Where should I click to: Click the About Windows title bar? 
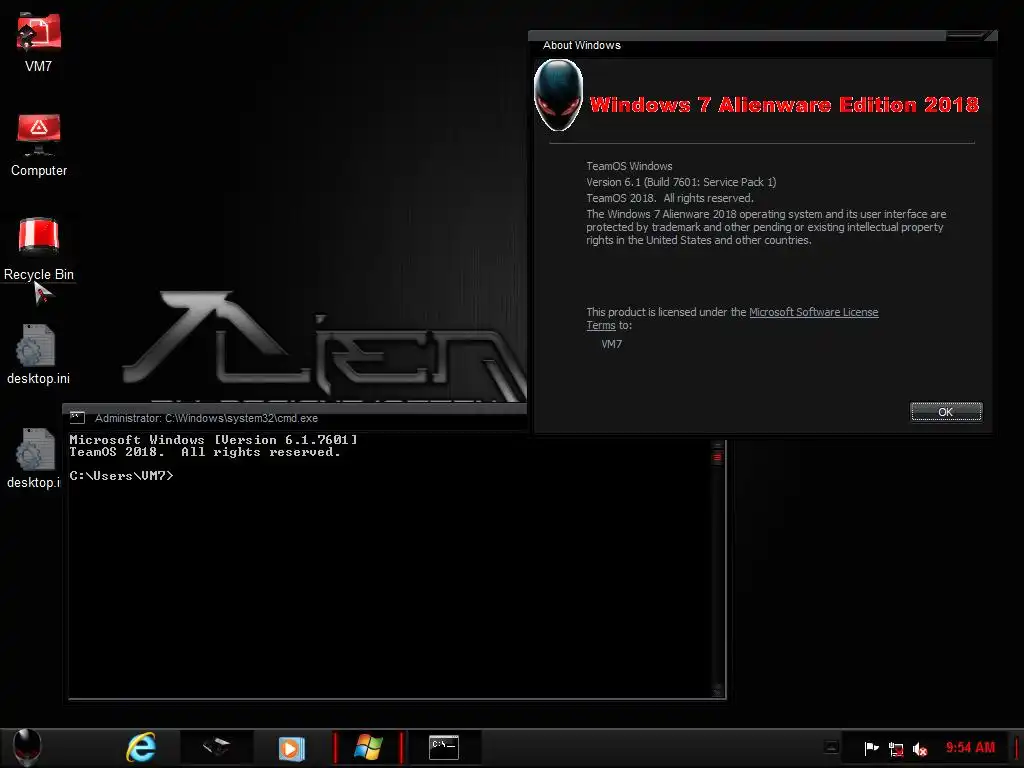coord(738,44)
